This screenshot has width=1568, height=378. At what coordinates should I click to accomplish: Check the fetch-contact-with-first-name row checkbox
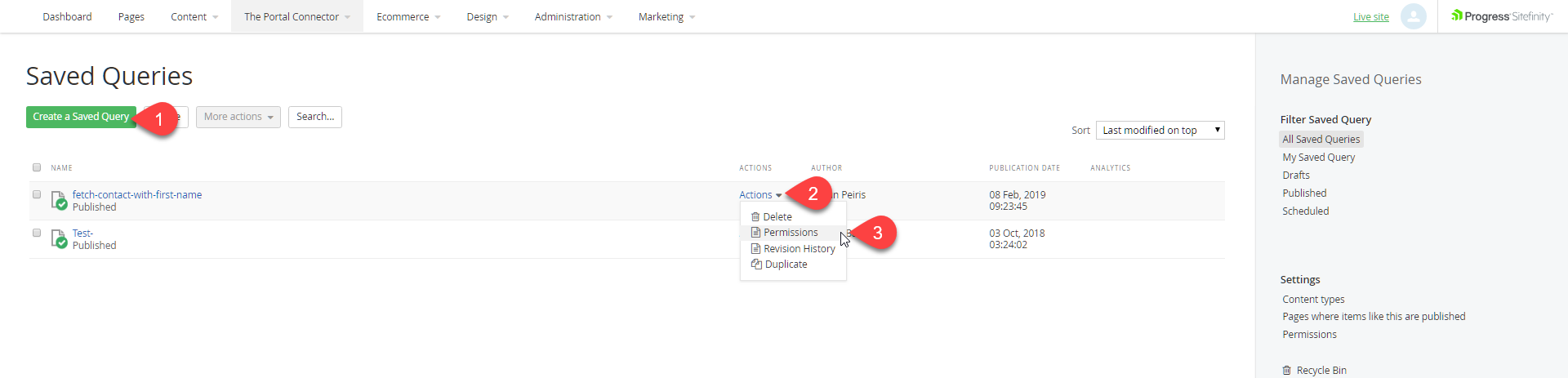(37, 194)
